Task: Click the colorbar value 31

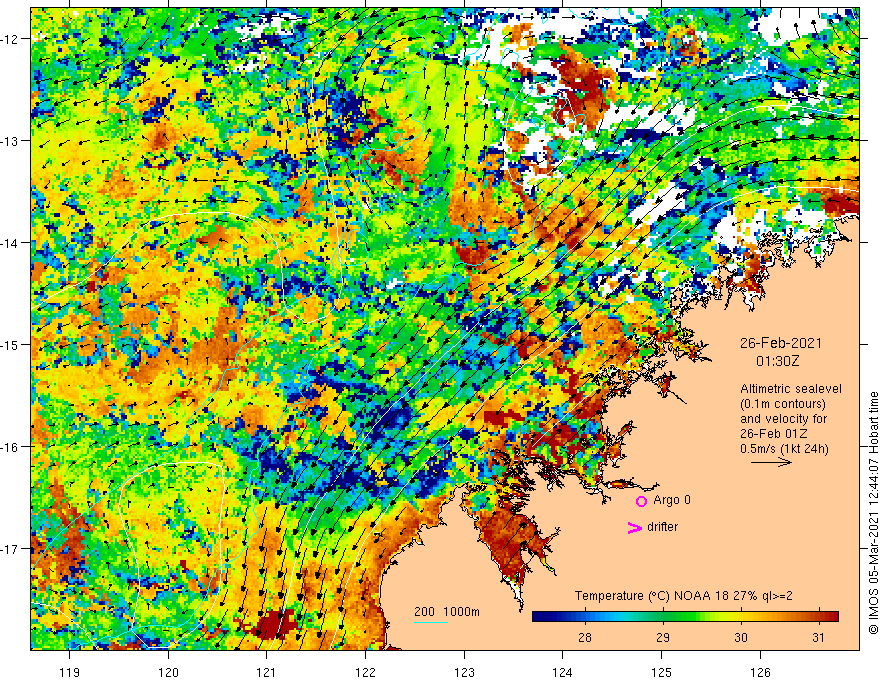Action: [x=819, y=637]
